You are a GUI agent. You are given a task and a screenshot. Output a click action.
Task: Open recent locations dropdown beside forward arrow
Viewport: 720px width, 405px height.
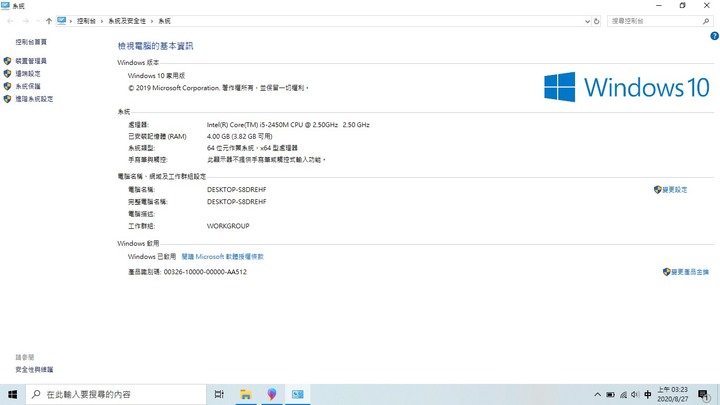[x=38, y=21]
